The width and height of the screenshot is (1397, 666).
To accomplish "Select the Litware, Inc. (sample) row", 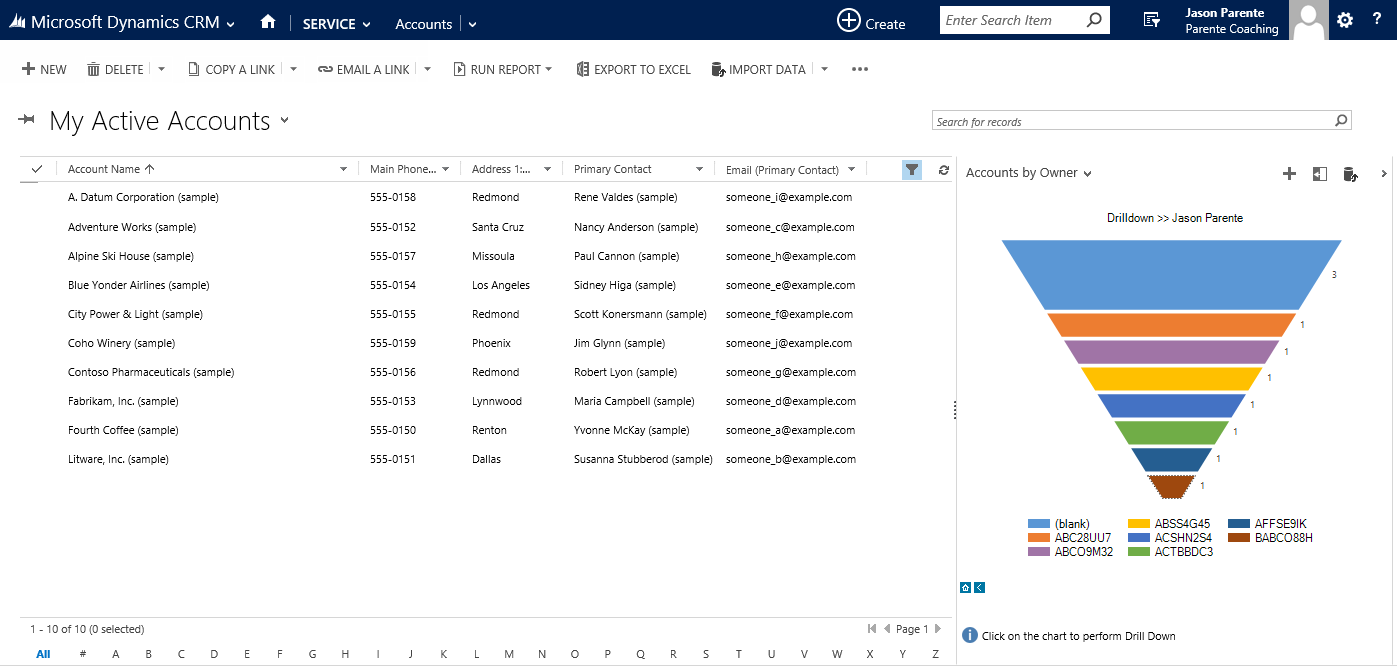I will [486, 459].
